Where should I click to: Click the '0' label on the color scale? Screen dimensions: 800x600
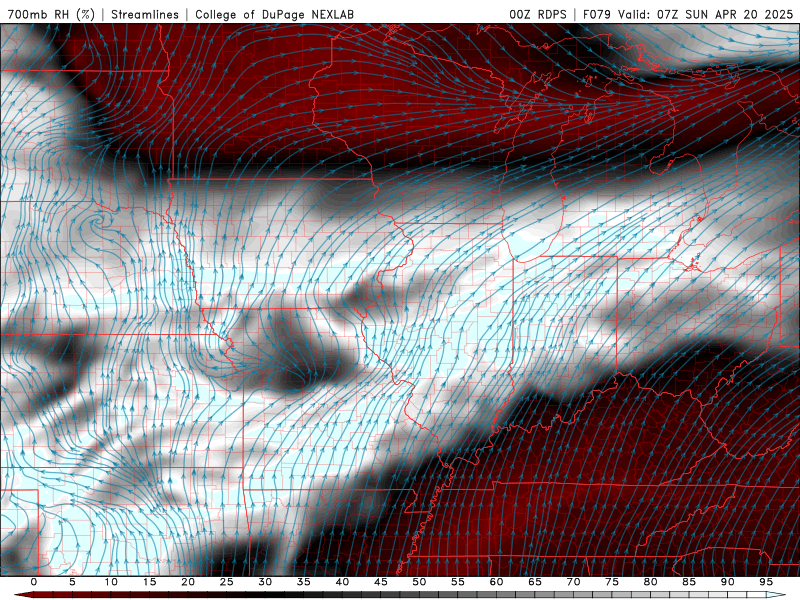(34, 582)
